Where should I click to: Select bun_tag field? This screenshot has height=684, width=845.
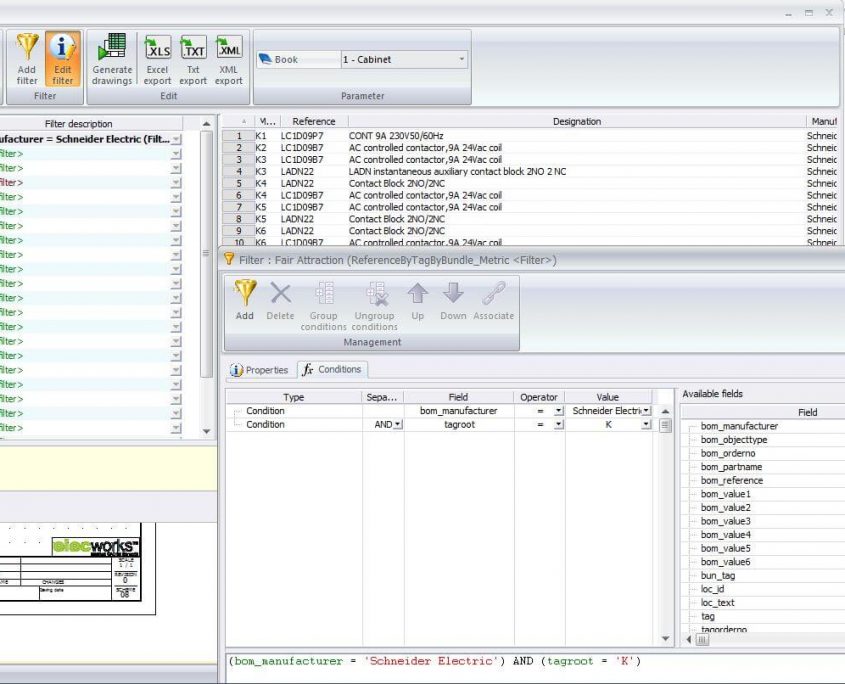[x=718, y=576]
